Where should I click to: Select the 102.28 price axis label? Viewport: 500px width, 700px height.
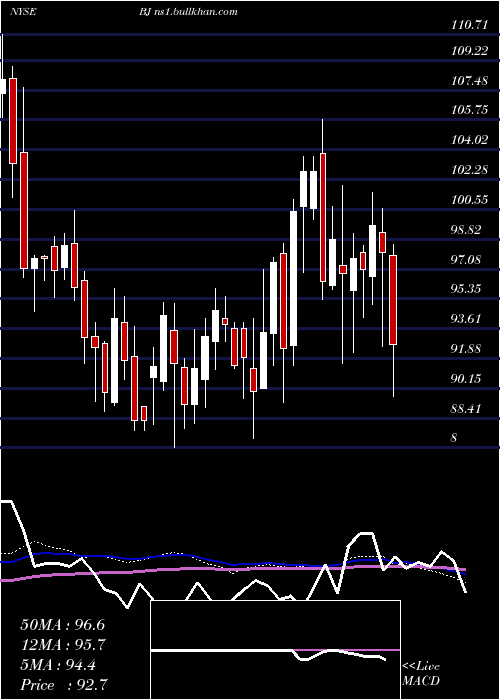pyautogui.click(x=469, y=170)
